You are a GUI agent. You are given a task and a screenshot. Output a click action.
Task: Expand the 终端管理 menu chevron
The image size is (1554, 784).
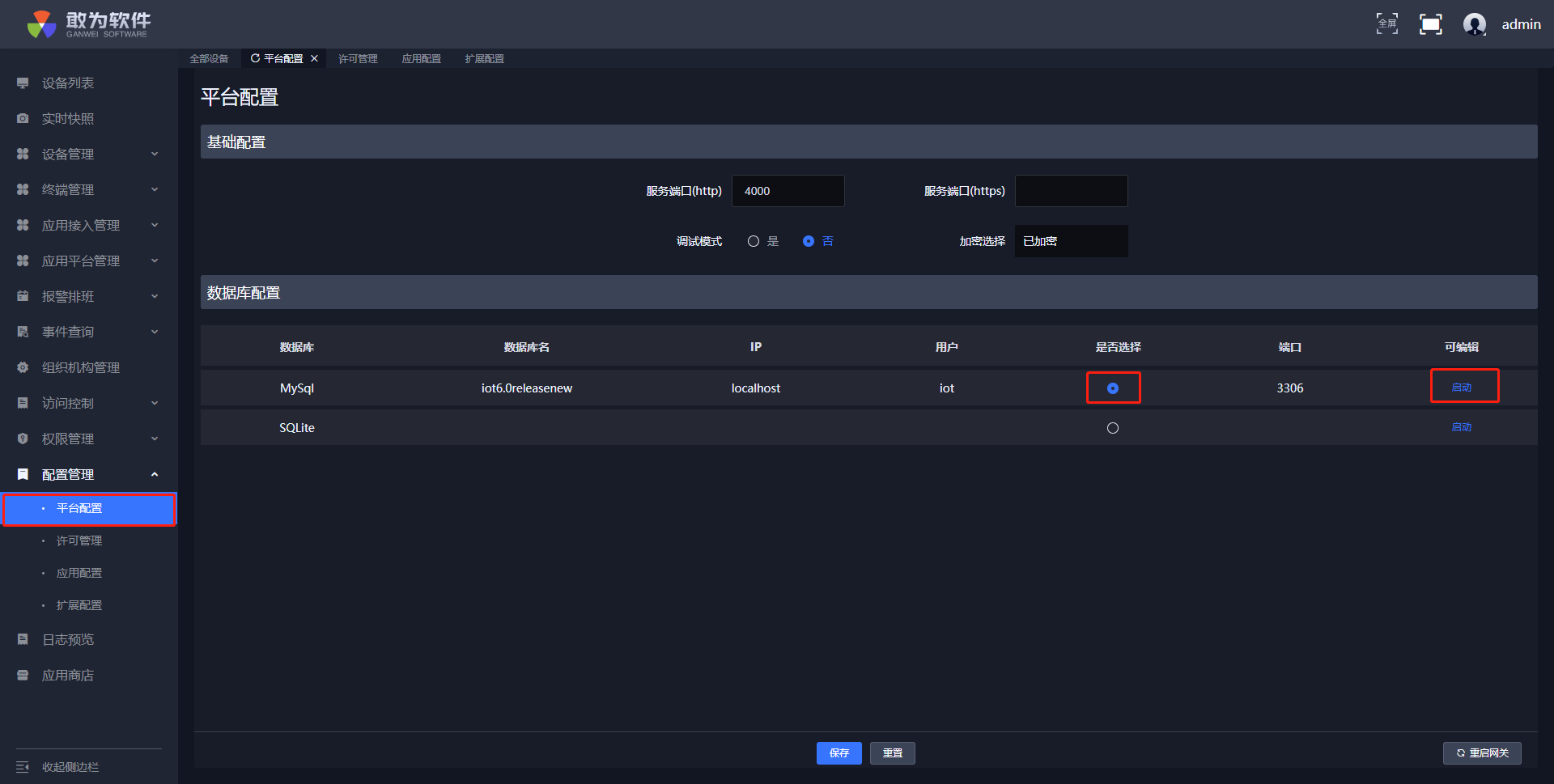[155, 190]
